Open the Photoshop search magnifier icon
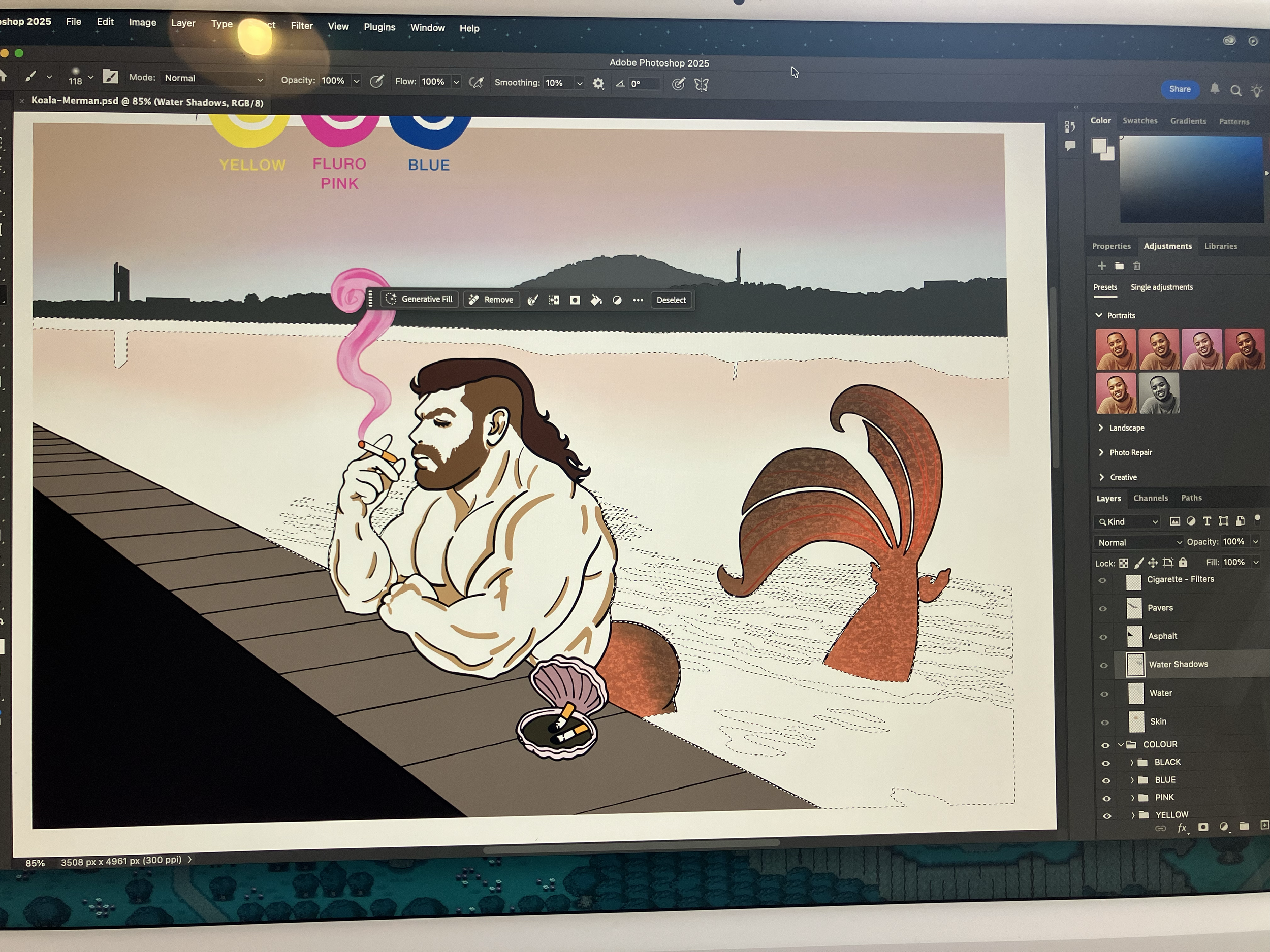Screen dimensions: 1270x952 pos(1235,91)
